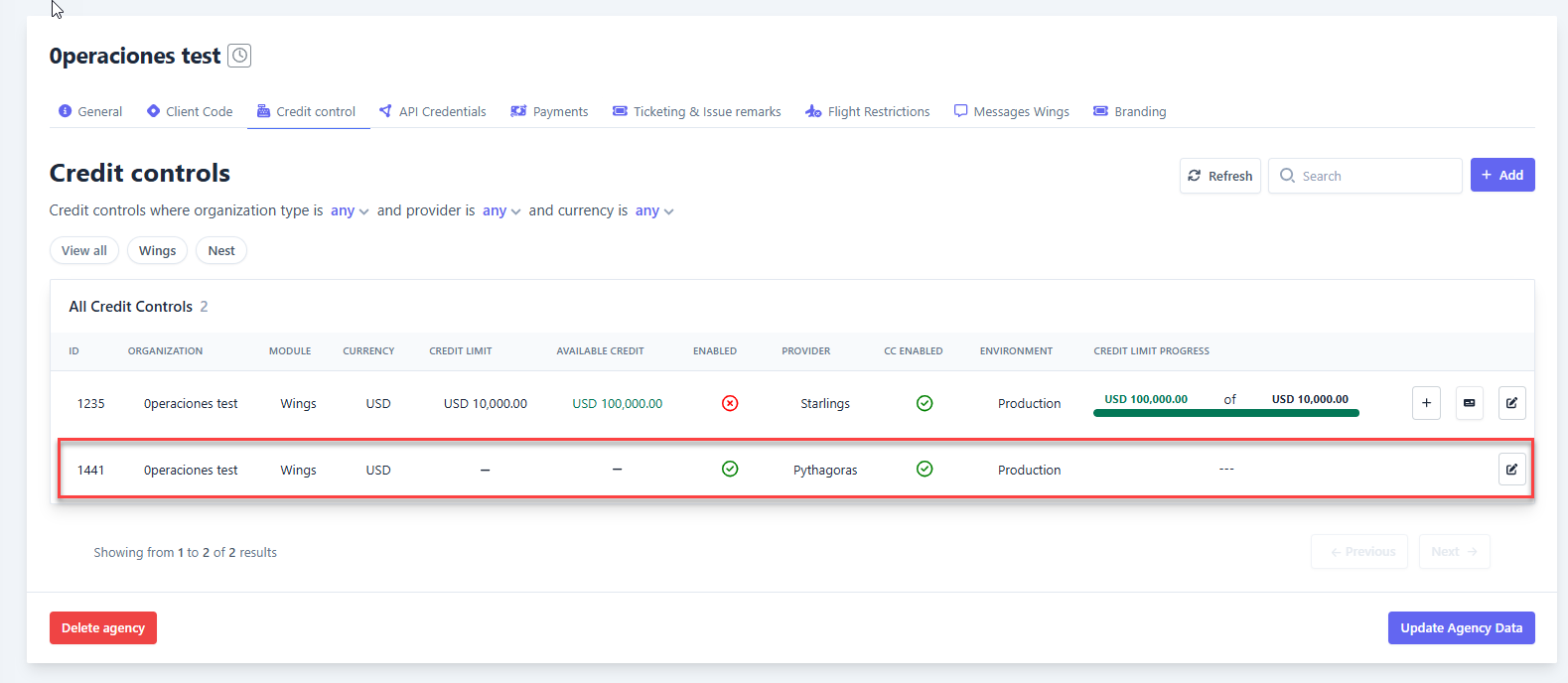Click the plus icon in row 1235
This screenshot has width=1568, height=683.
[1426, 403]
